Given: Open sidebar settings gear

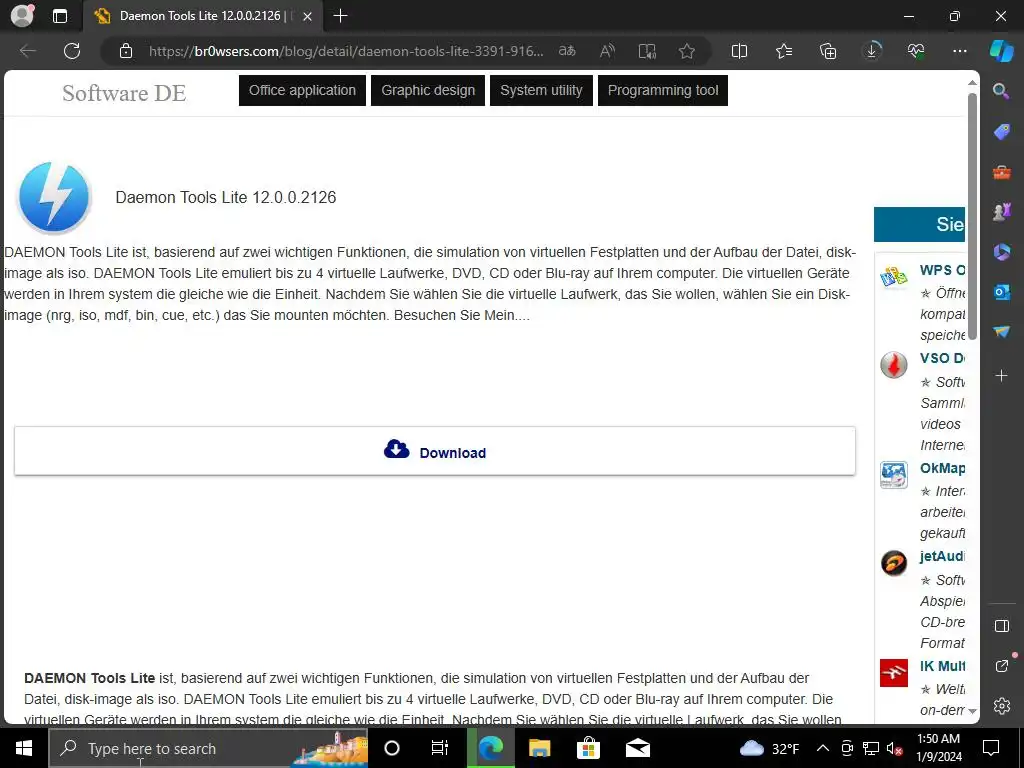Looking at the screenshot, I should [x=1002, y=706].
